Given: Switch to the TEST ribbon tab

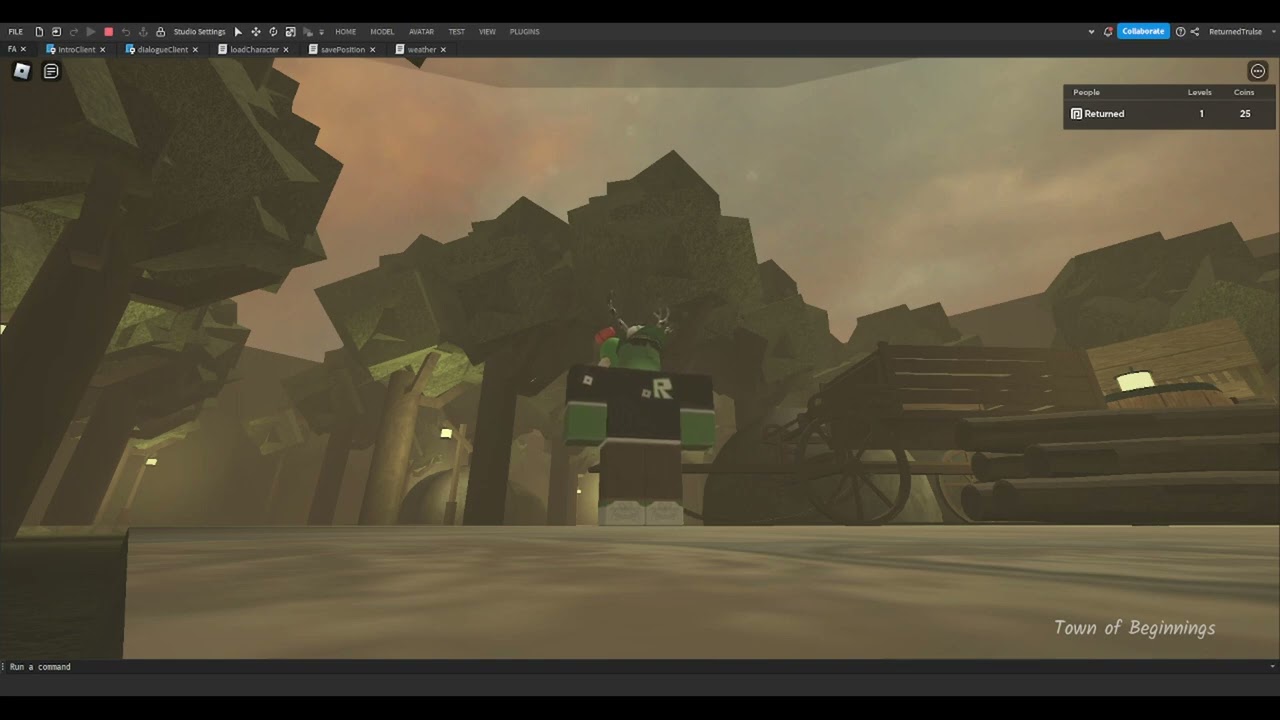Looking at the screenshot, I should pos(456,32).
